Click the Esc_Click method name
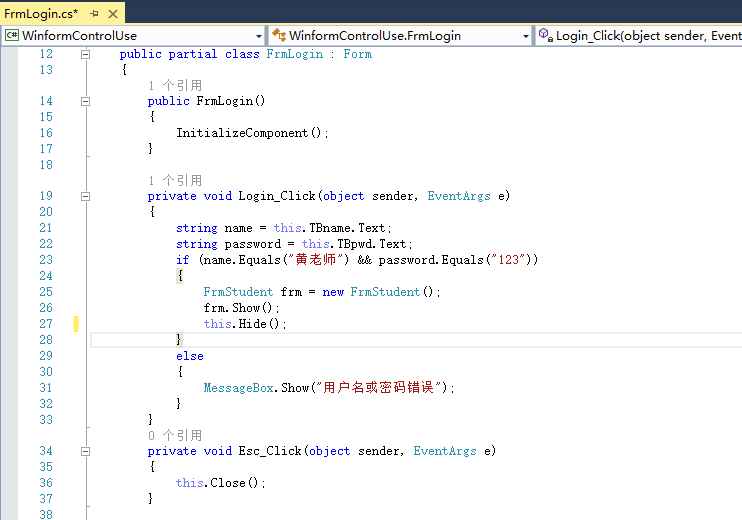 (270, 451)
